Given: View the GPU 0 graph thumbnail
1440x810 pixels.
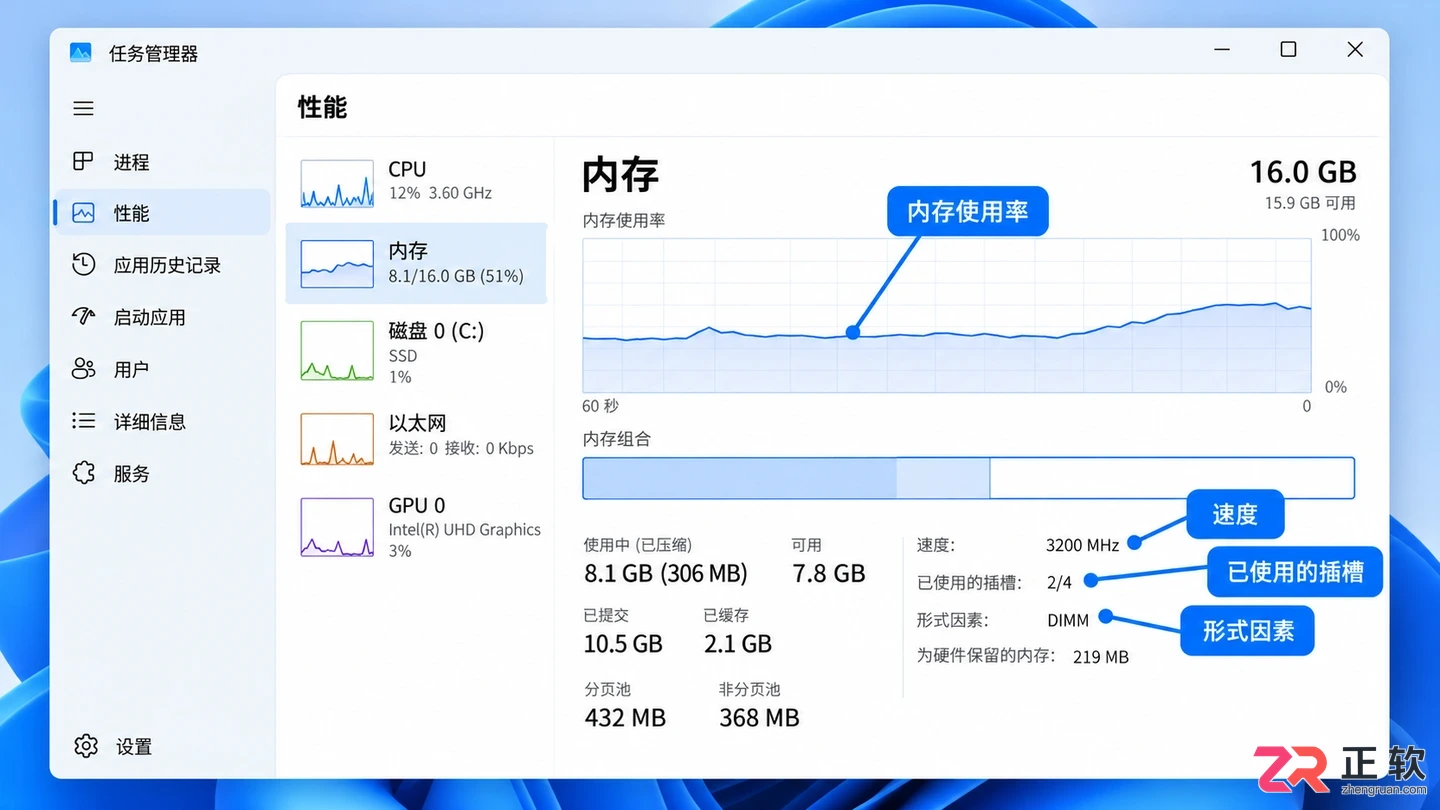Looking at the screenshot, I should (337, 527).
